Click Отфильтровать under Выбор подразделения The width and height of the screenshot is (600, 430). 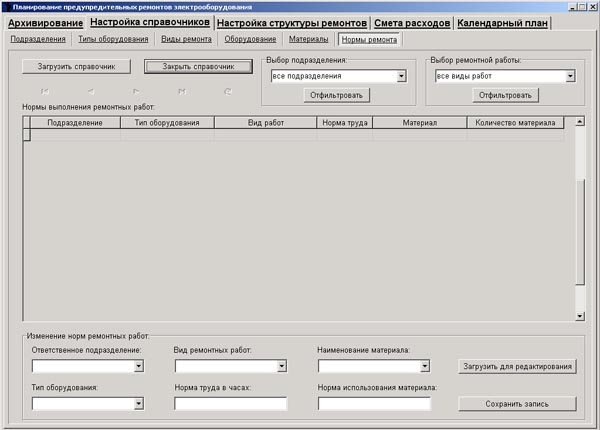pyautogui.click(x=337, y=95)
